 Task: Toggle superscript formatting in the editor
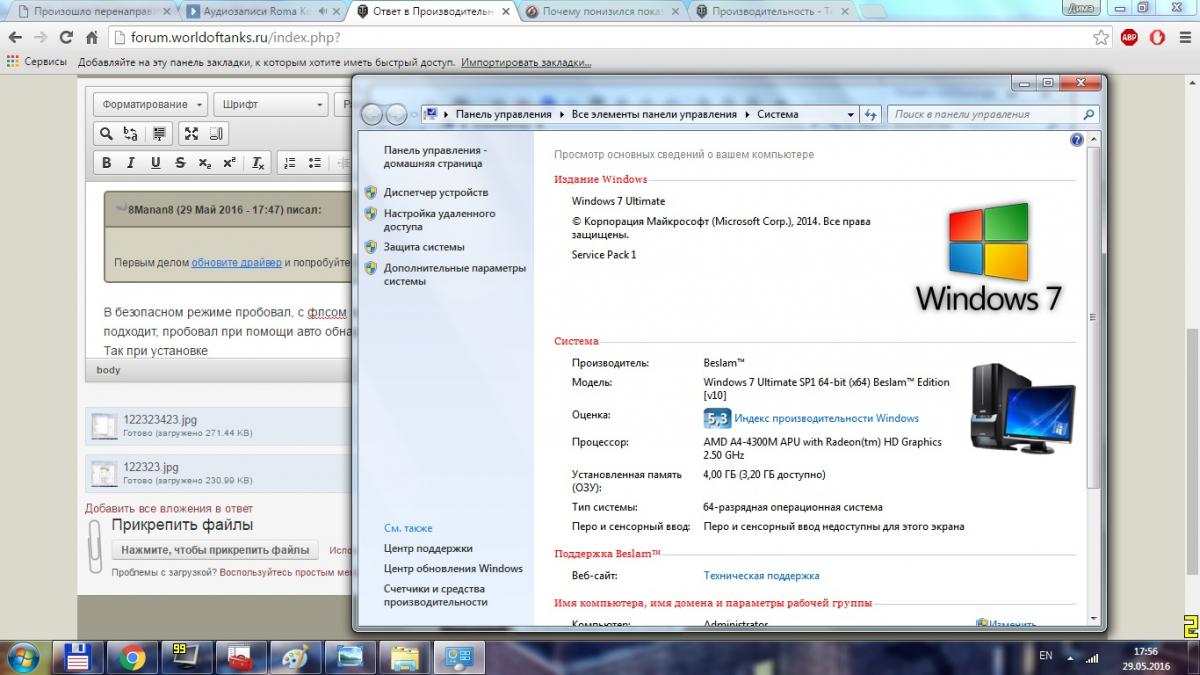[229, 163]
